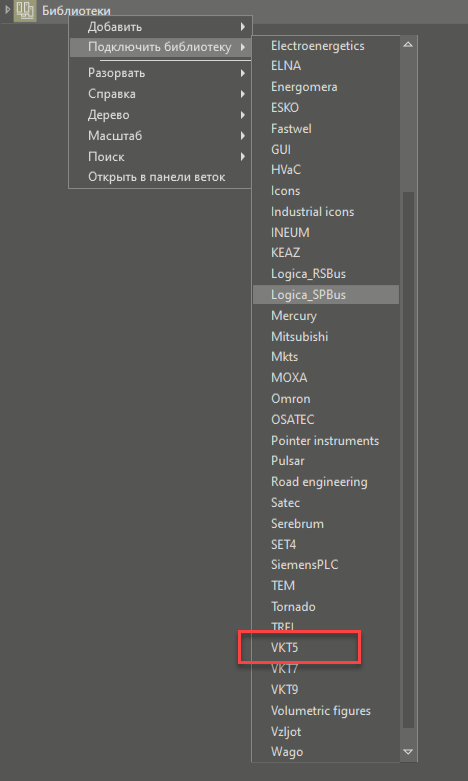Connect the Energomera library

coord(326,87)
